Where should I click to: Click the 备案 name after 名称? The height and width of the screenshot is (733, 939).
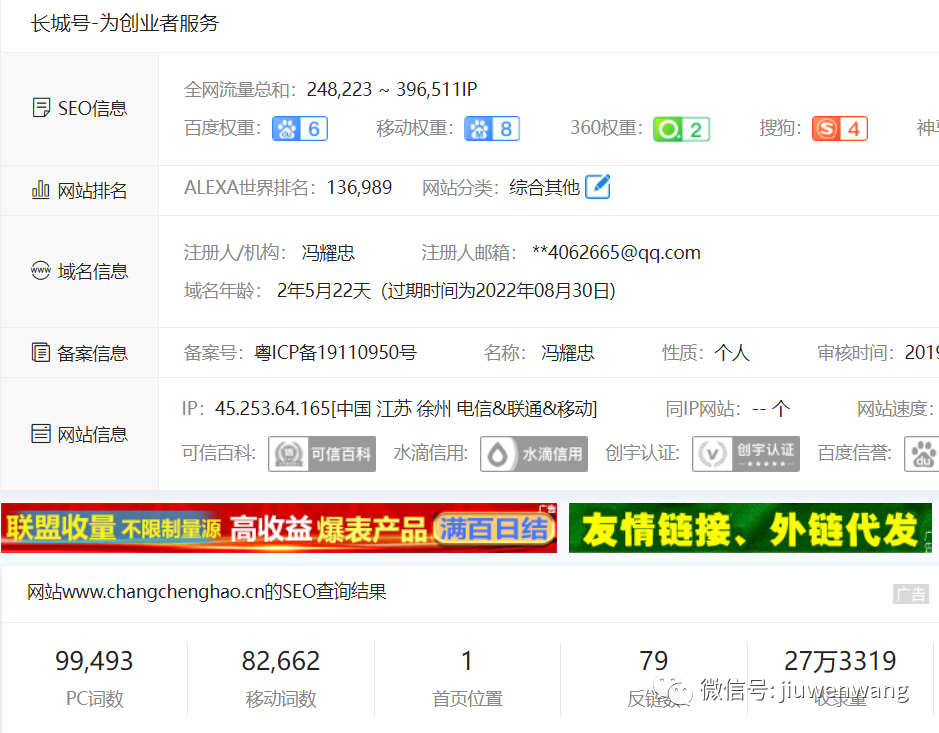568,352
